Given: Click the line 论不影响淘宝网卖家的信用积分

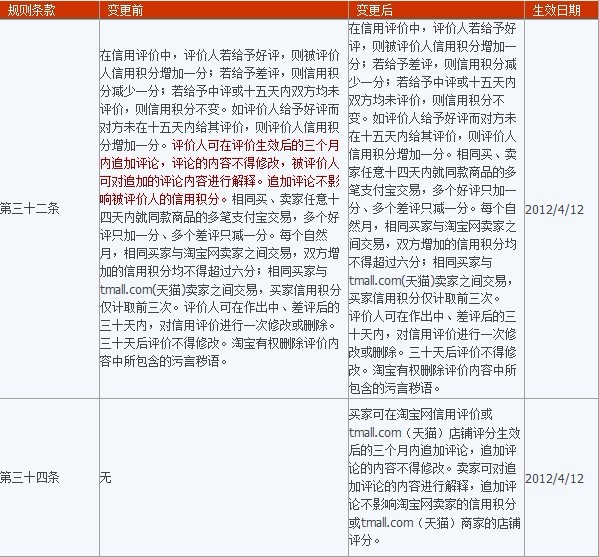Looking at the screenshot, I should [x=432, y=504].
